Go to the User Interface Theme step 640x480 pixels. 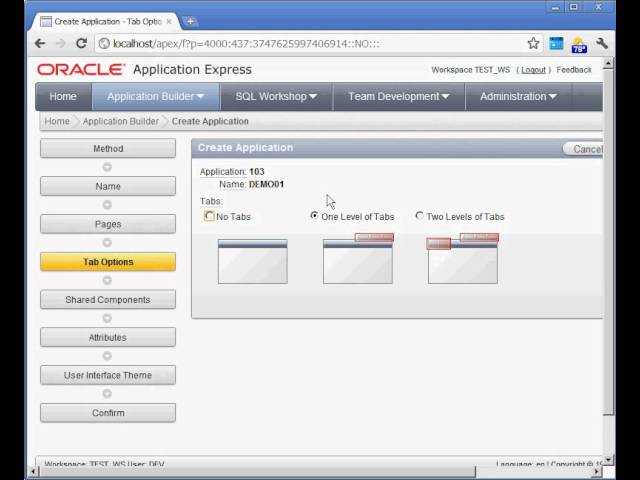point(108,375)
